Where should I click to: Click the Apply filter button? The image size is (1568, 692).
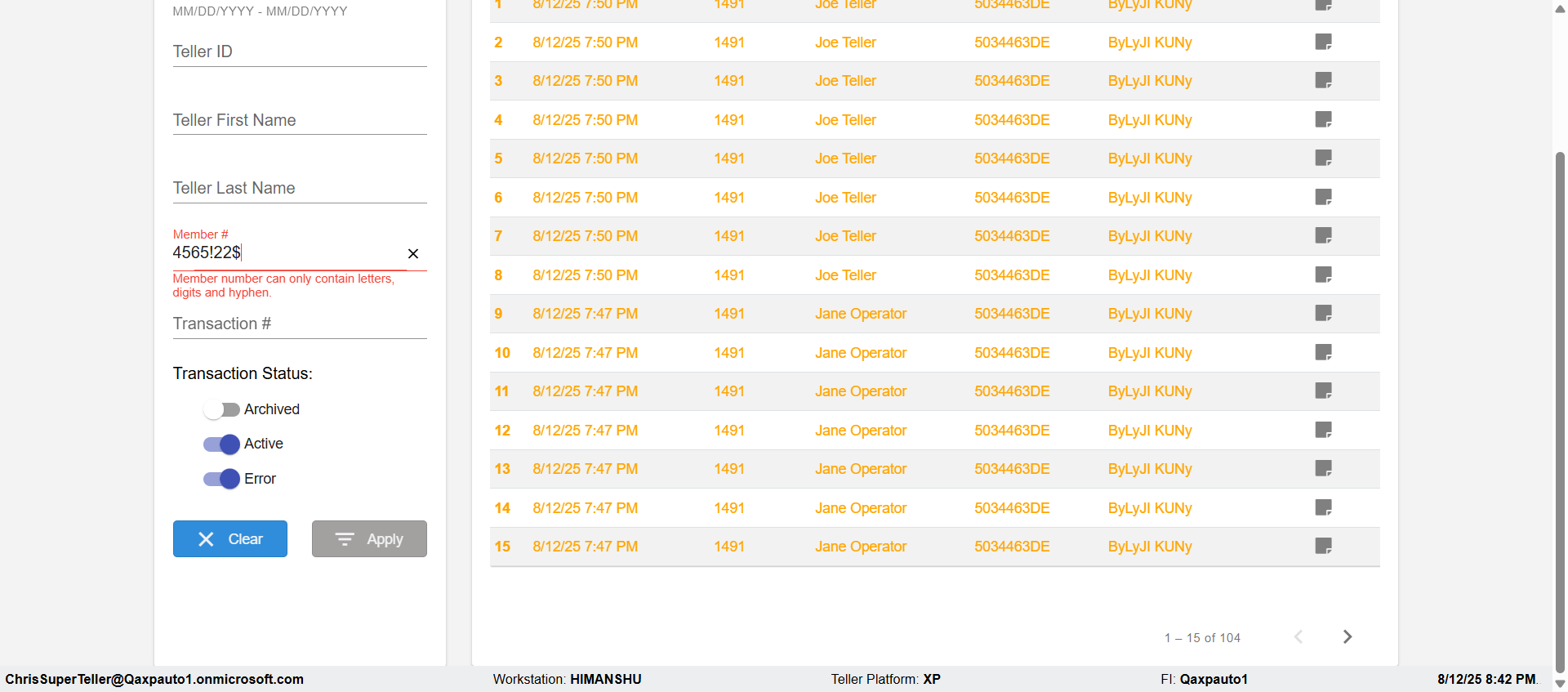tap(369, 538)
